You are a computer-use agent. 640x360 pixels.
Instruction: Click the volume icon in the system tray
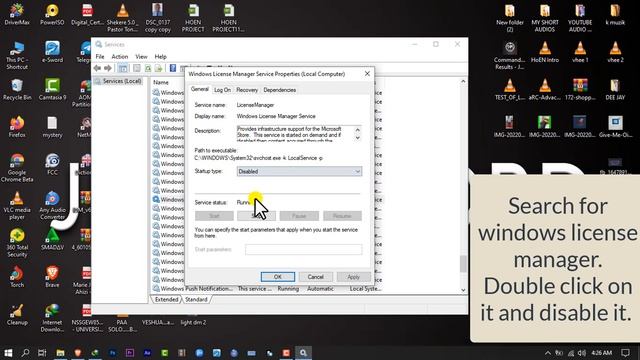[x=582, y=353]
